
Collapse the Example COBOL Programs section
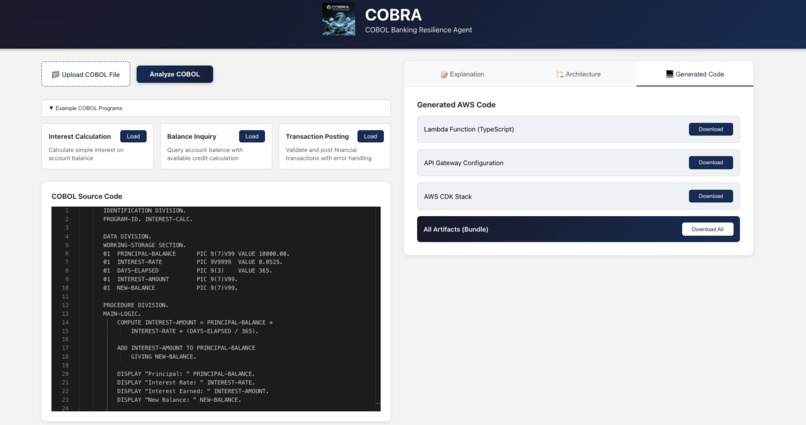[x=216, y=108]
